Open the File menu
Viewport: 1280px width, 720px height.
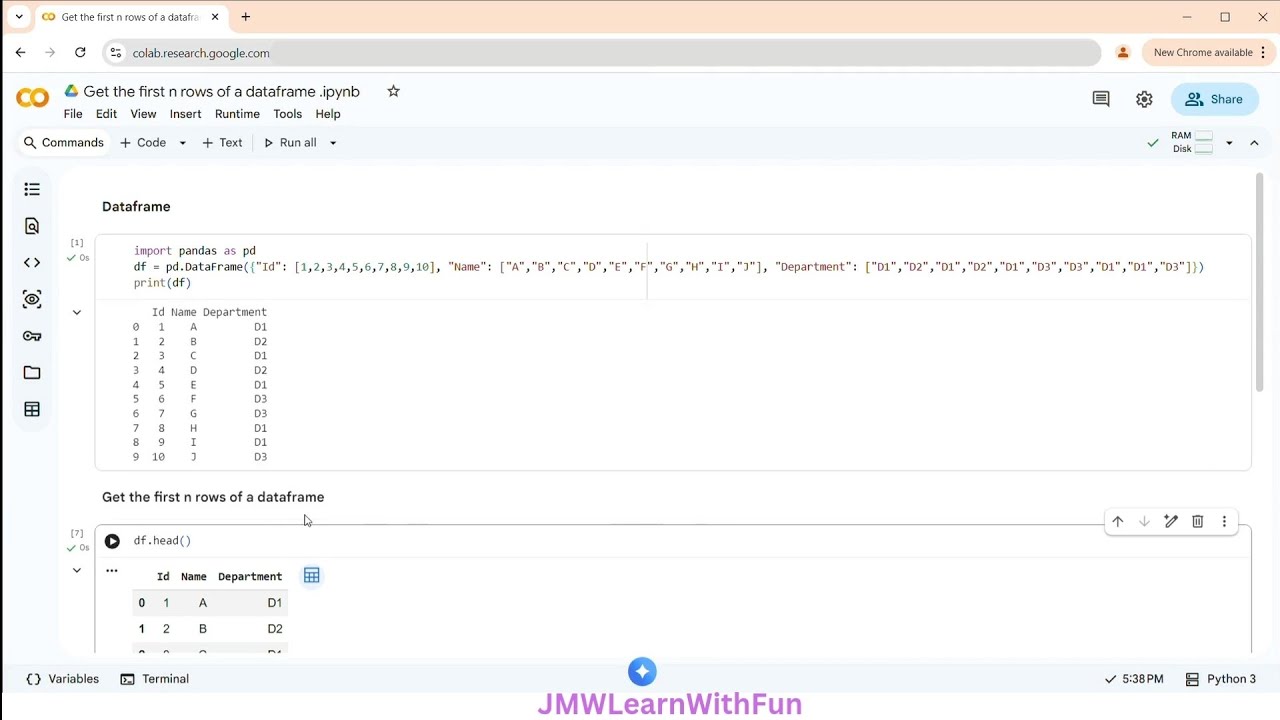(73, 114)
